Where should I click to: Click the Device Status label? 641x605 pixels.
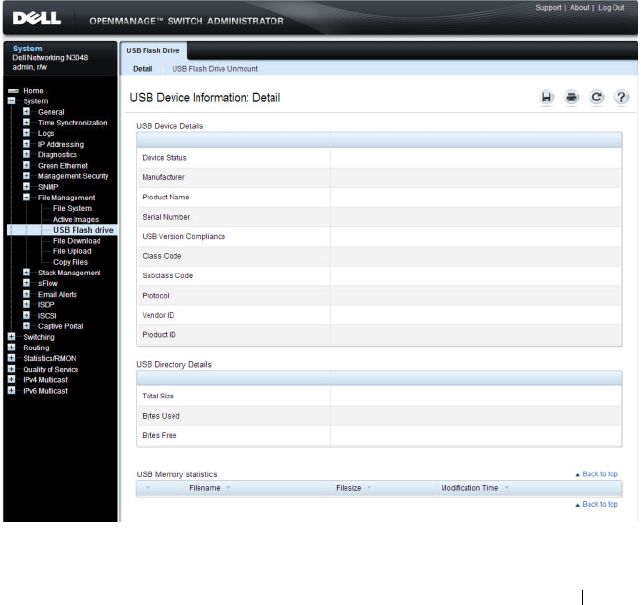pyautogui.click(x=164, y=158)
